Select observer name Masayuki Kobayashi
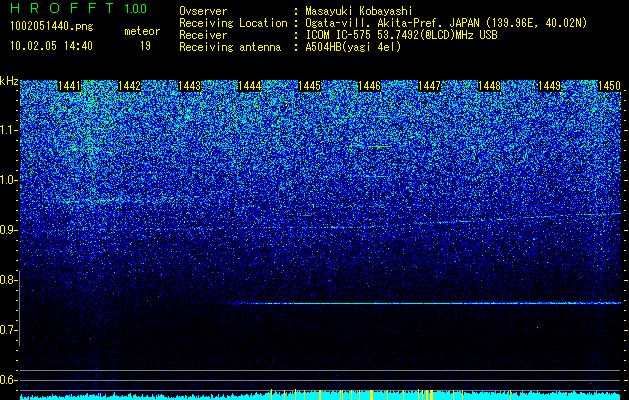 [x=359, y=11]
